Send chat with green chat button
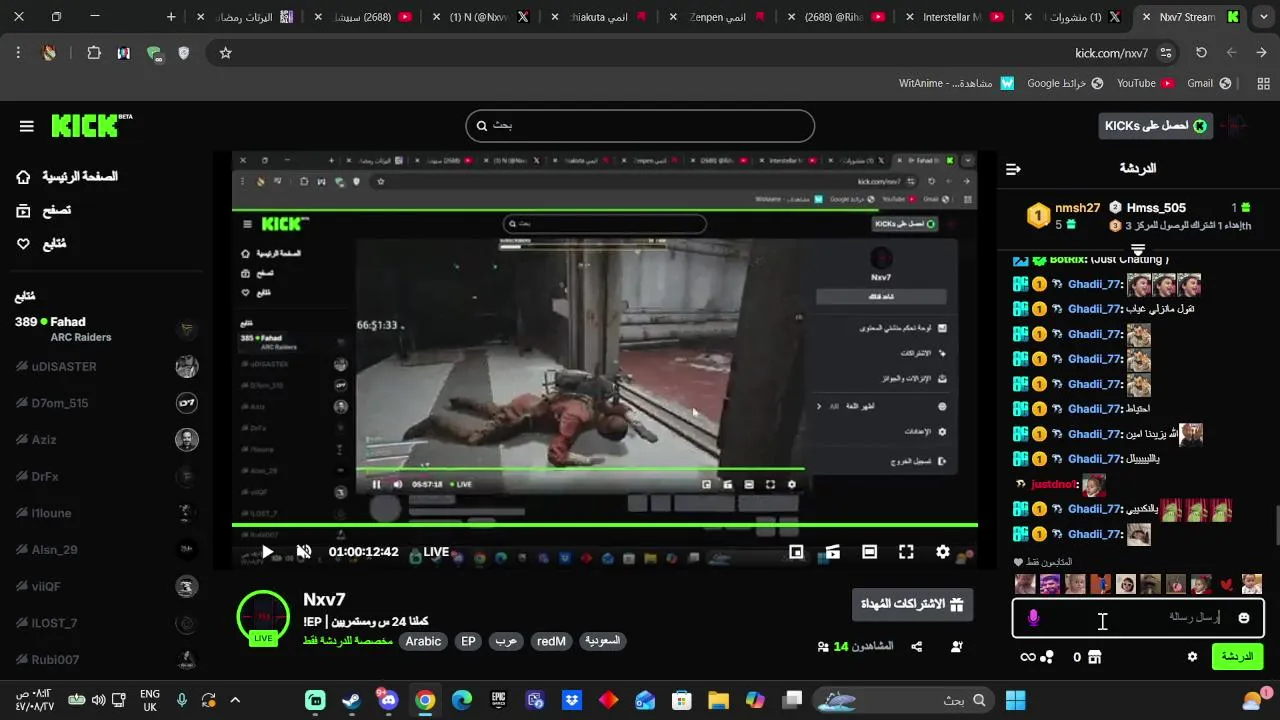The height and width of the screenshot is (720, 1280). [1237, 657]
